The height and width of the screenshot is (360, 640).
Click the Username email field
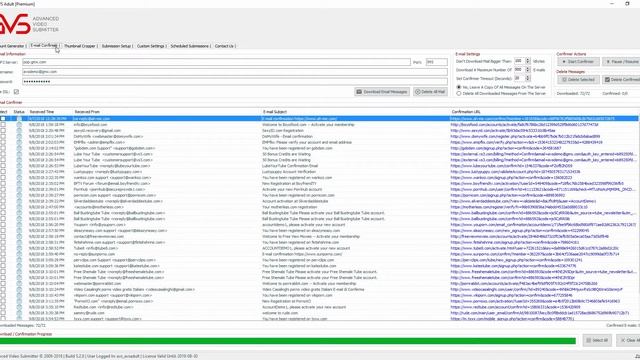235,72
